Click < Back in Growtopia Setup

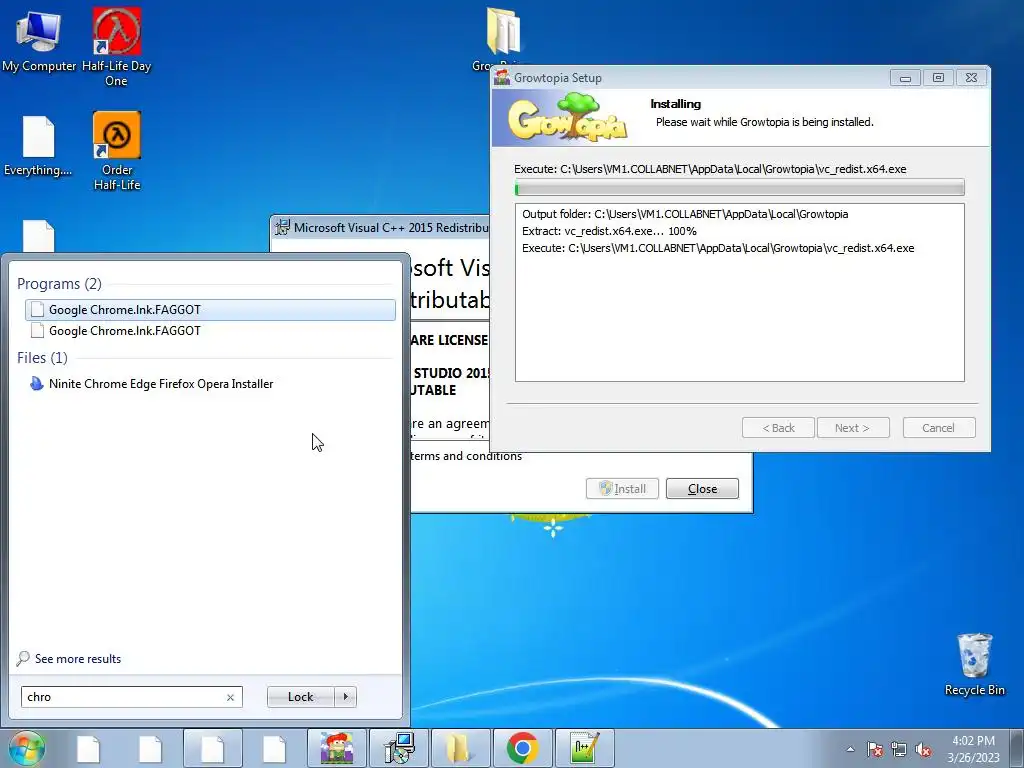coord(778,428)
